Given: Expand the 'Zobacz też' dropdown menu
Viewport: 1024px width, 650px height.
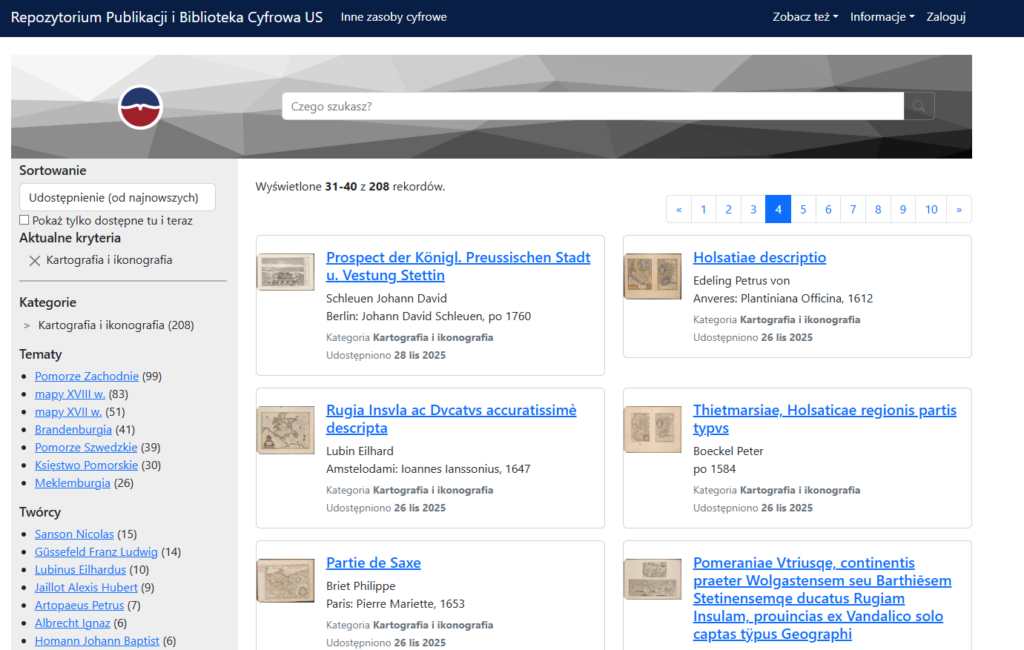Looking at the screenshot, I should [805, 17].
